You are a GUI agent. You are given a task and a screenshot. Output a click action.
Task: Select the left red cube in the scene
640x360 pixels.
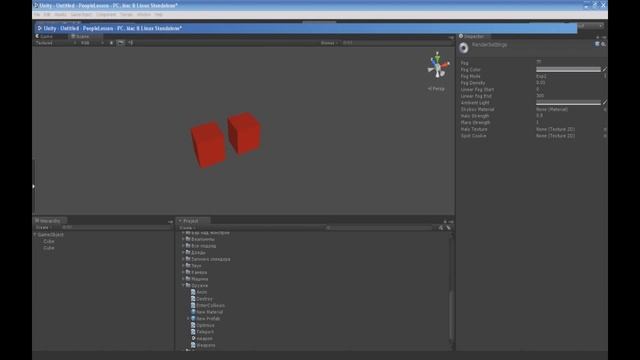click(208, 145)
